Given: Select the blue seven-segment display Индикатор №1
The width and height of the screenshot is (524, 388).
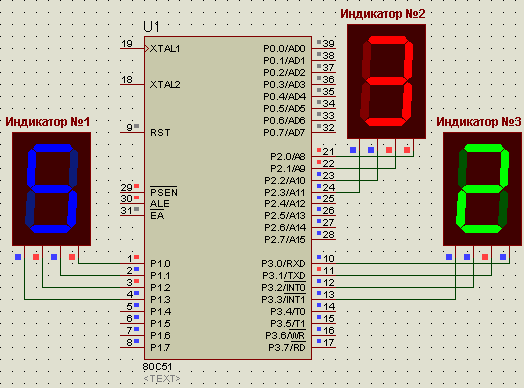Looking at the screenshot, I should [x=51, y=189].
